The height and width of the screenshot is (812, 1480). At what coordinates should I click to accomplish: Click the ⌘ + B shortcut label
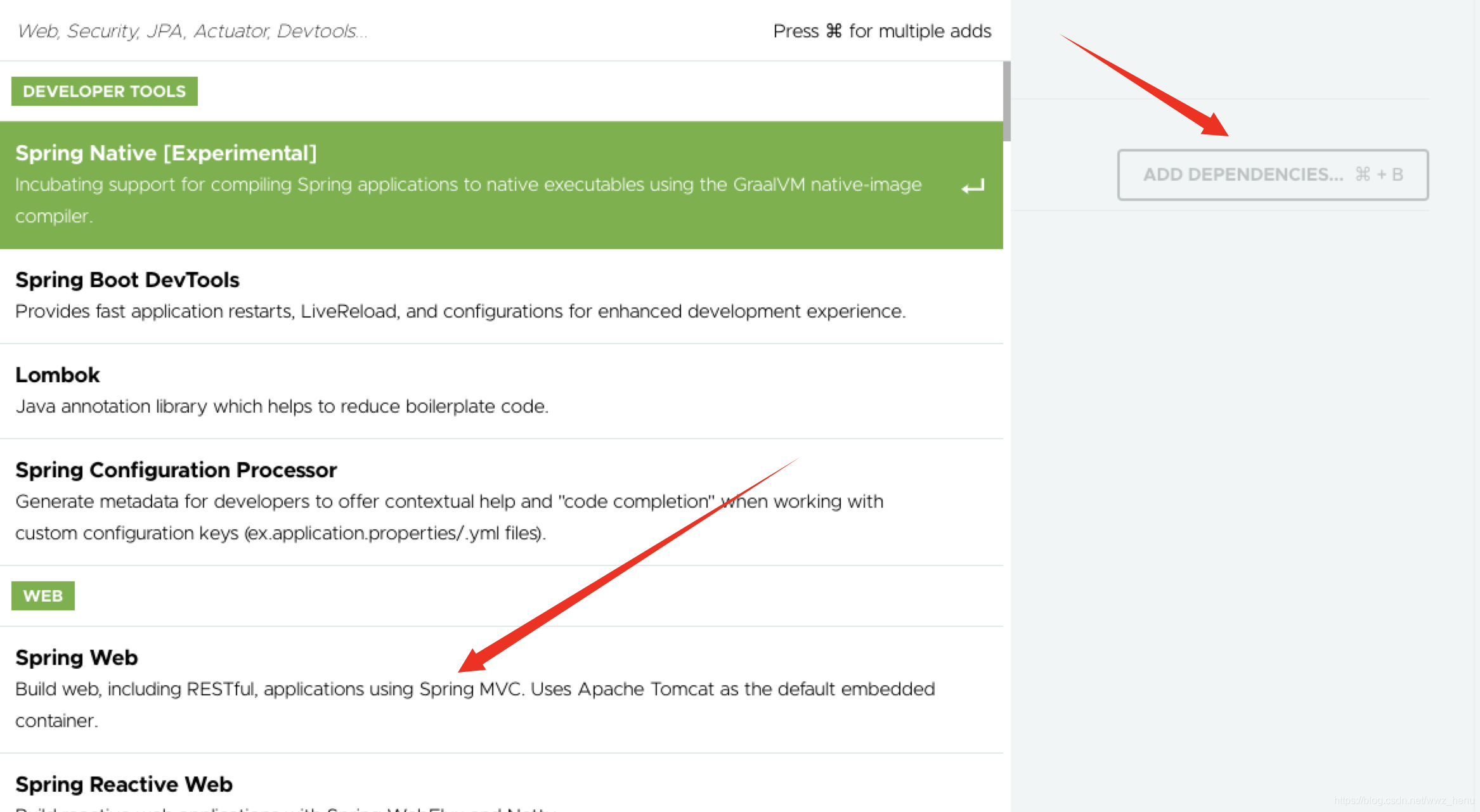click(1379, 174)
